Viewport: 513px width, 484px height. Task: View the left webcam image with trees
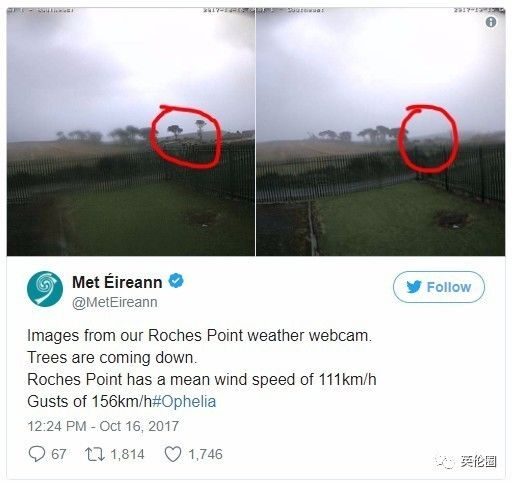point(131,132)
